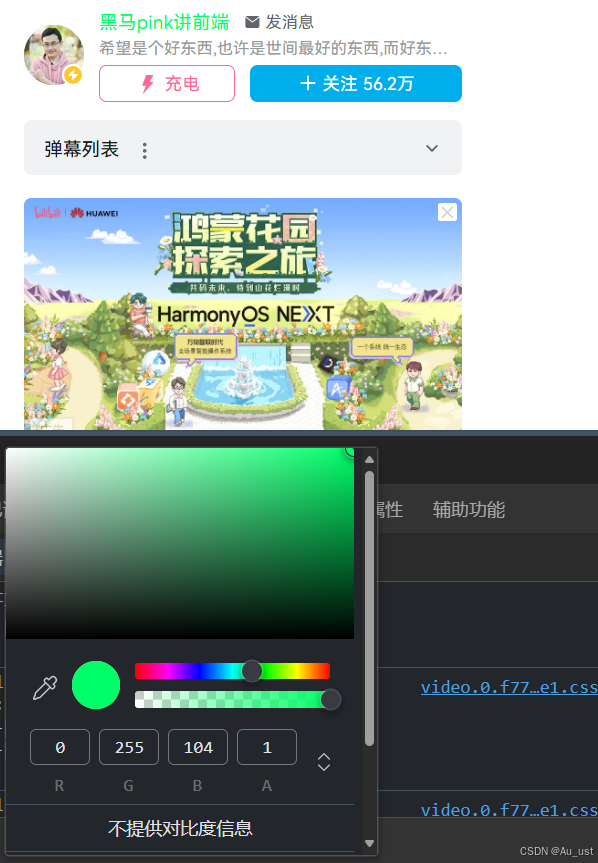
Task: Switch to the 辅助功能 accessibility tab
Action: click(469, 510)
